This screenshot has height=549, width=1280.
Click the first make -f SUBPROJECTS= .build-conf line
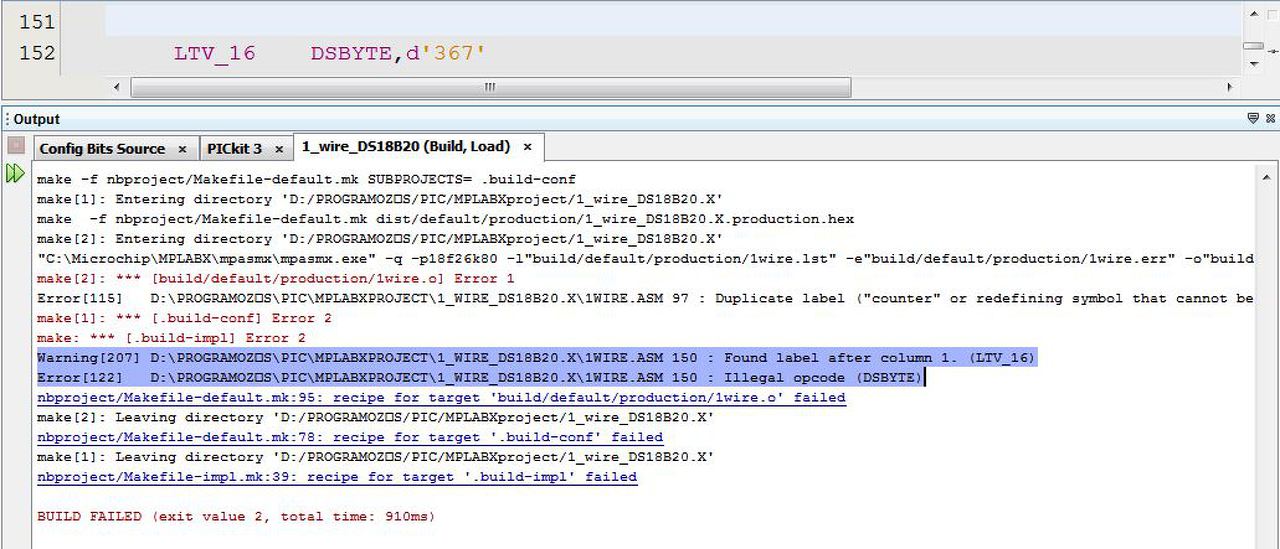[x=306, y=180]
